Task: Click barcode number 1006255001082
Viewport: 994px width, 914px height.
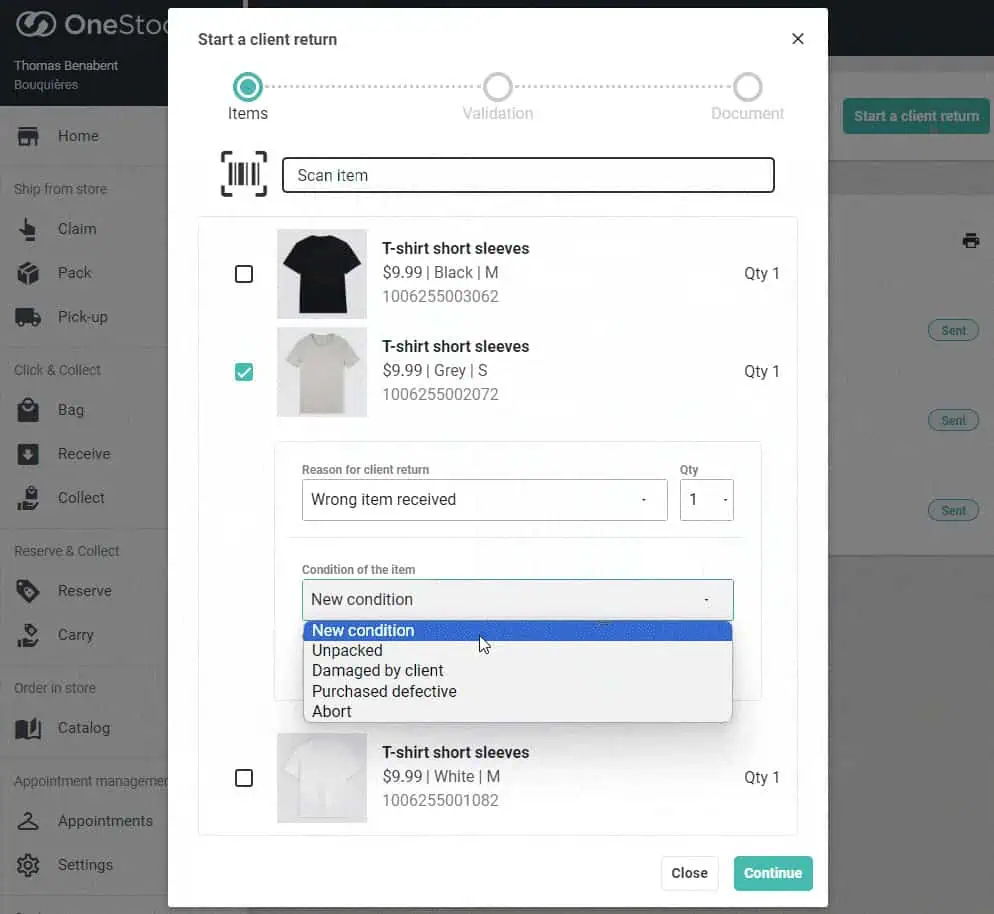Action: (440, 801)
